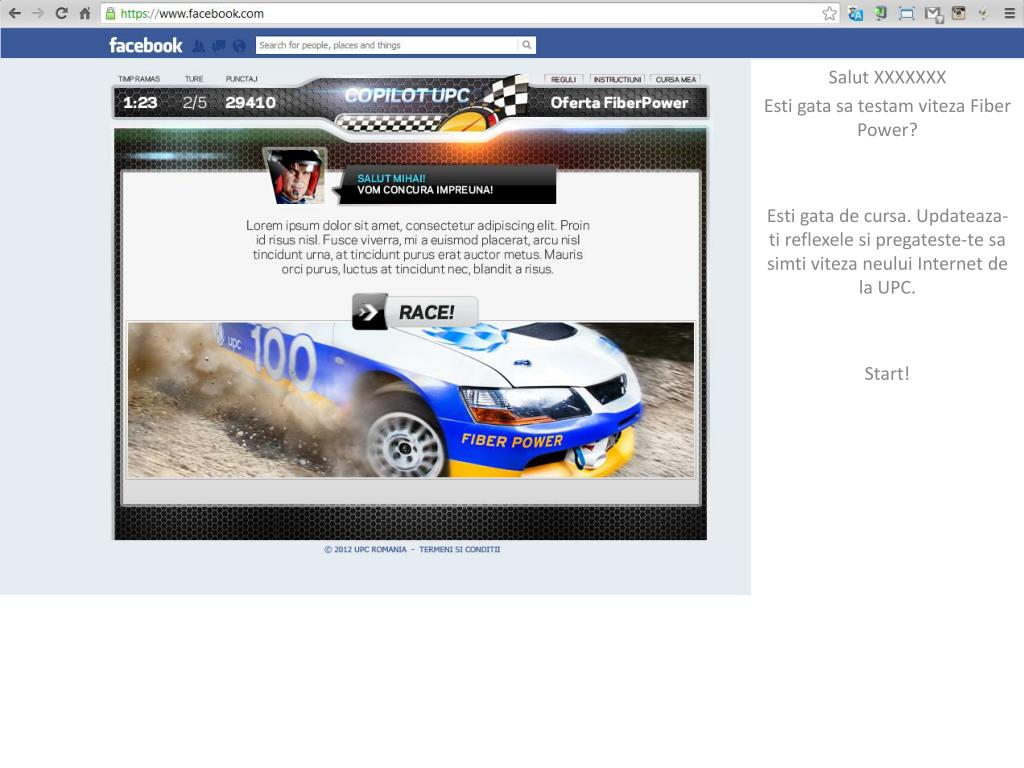Click the browser forward arrow
The width and height of the screenshot is (1024, 768).
[38, 13]
